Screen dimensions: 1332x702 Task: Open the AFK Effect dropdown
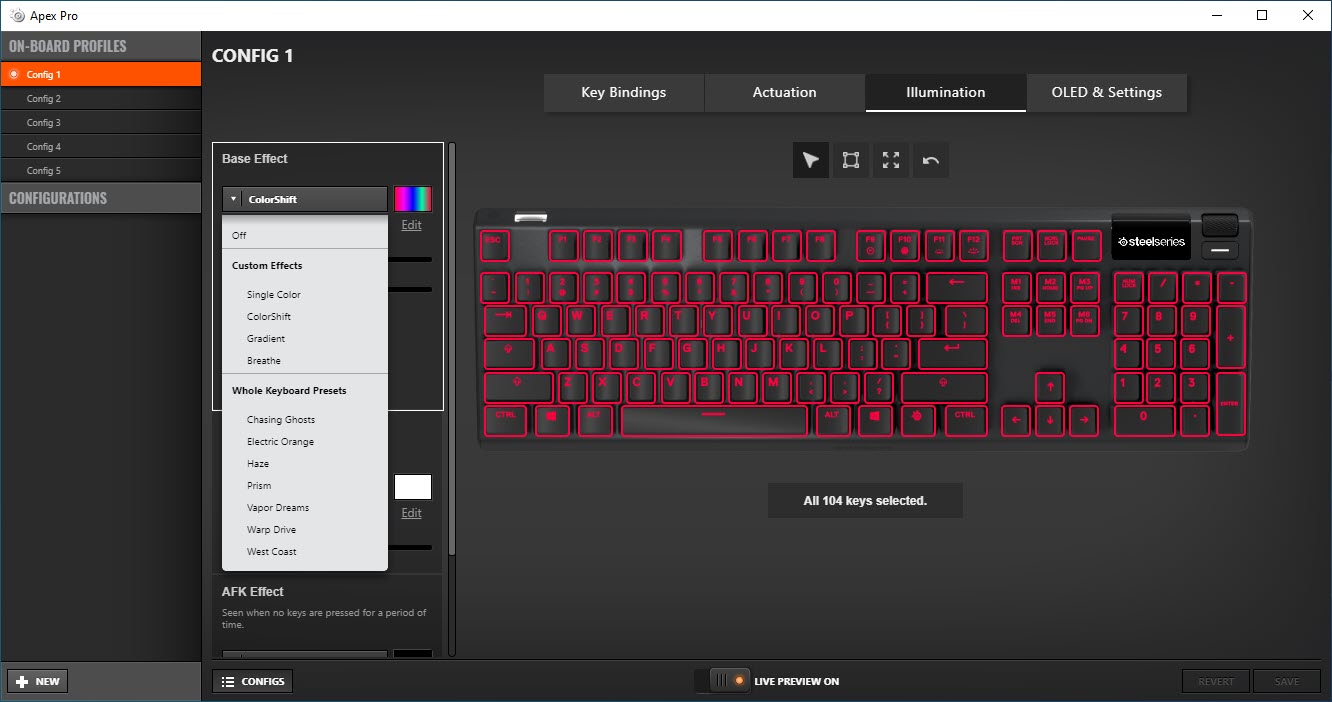point(305,654)
